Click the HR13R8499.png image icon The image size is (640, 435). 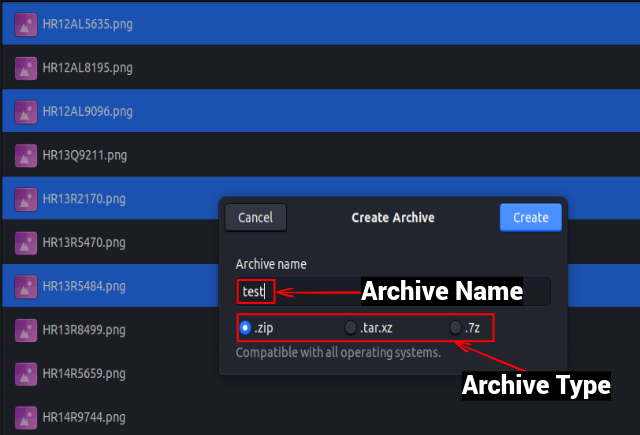(26, 329)
